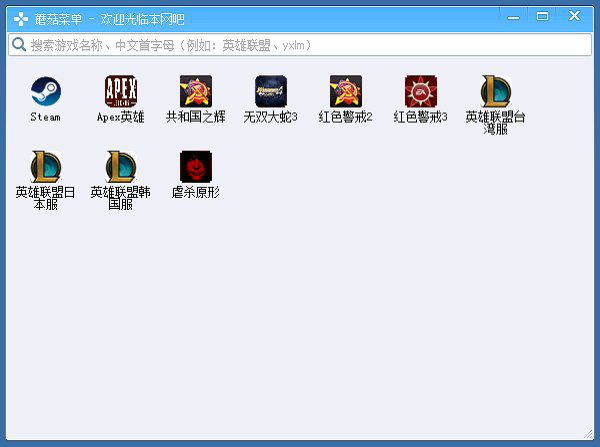The height and width of the screenshot is (447, 600).
Task: Open 红色警戒2 game icon
Action: click(x=346, y=91)
